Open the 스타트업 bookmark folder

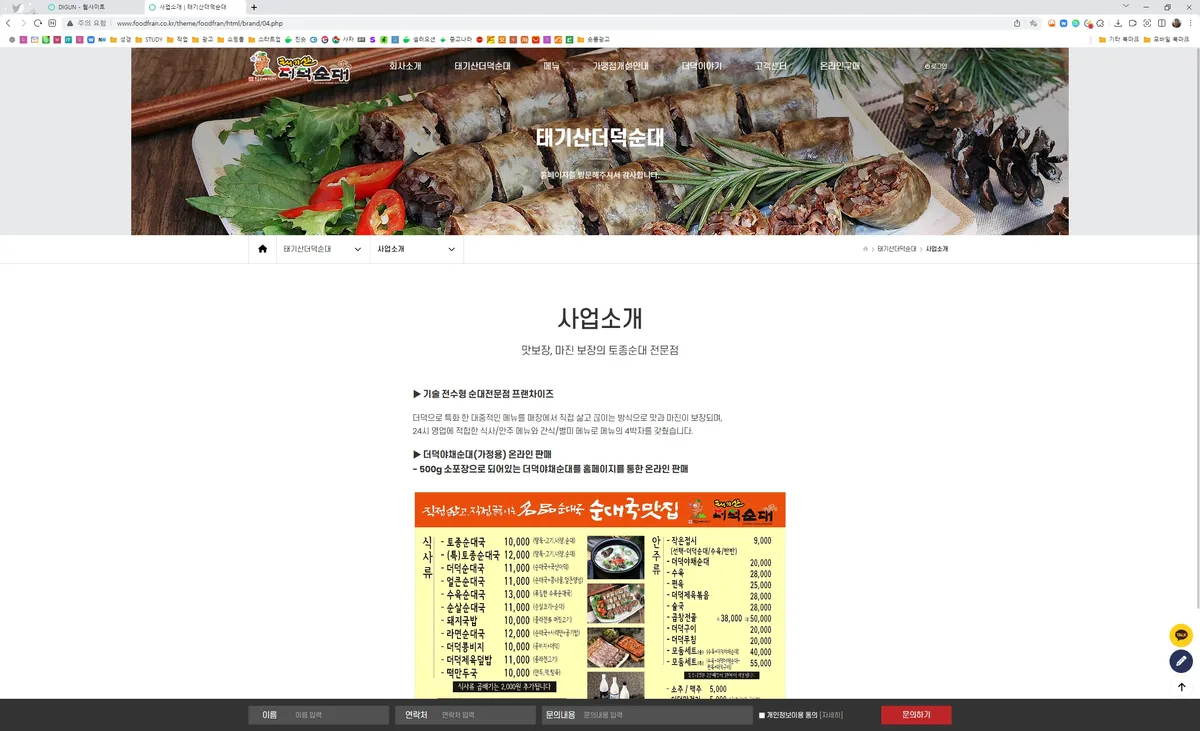pyautogui.click(x=265, y=39)
